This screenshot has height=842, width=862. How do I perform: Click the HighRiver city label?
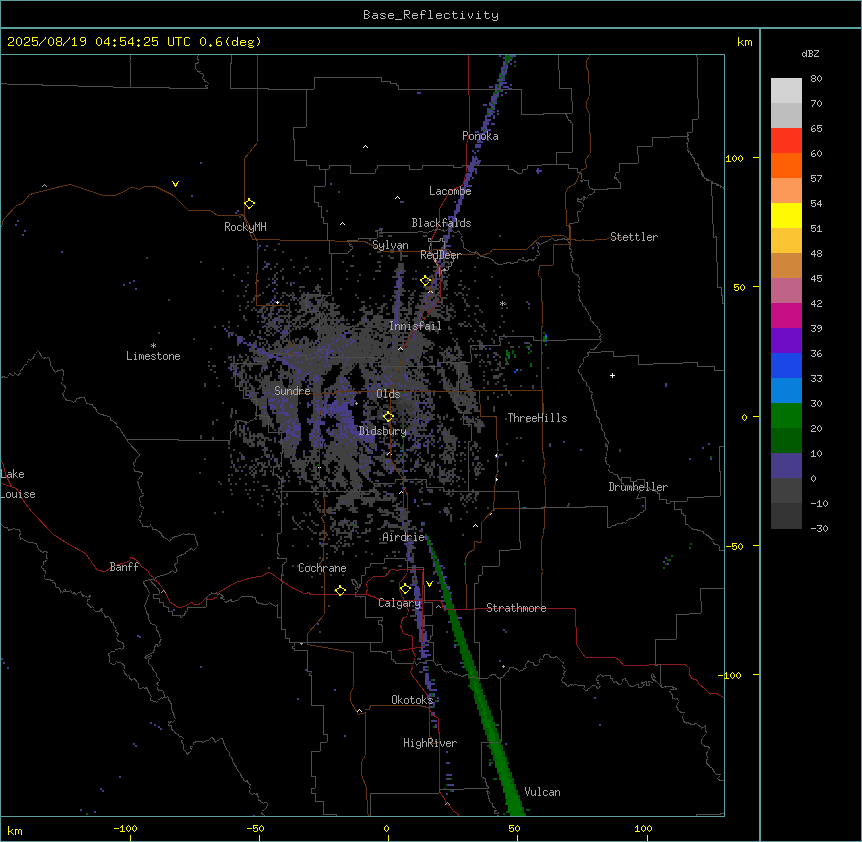click(430, 743)
